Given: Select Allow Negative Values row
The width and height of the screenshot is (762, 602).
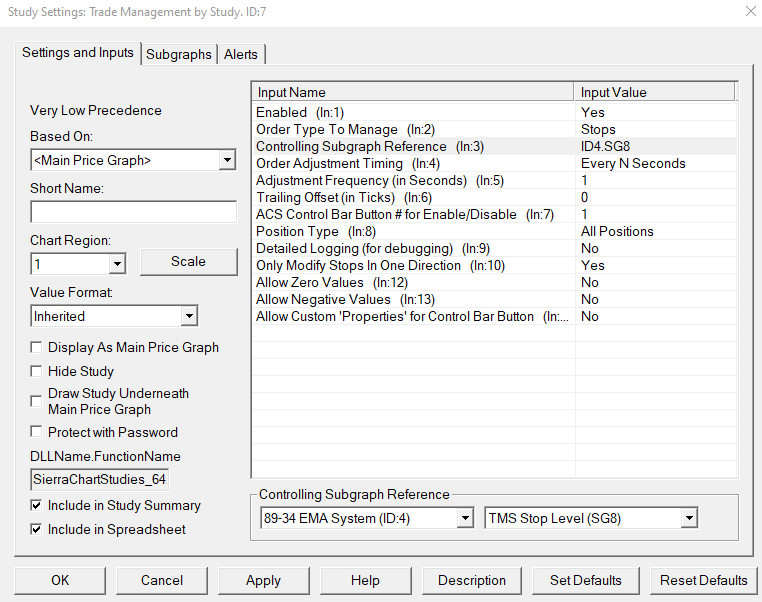Looking at the screenshot, I should coord(495,299).
